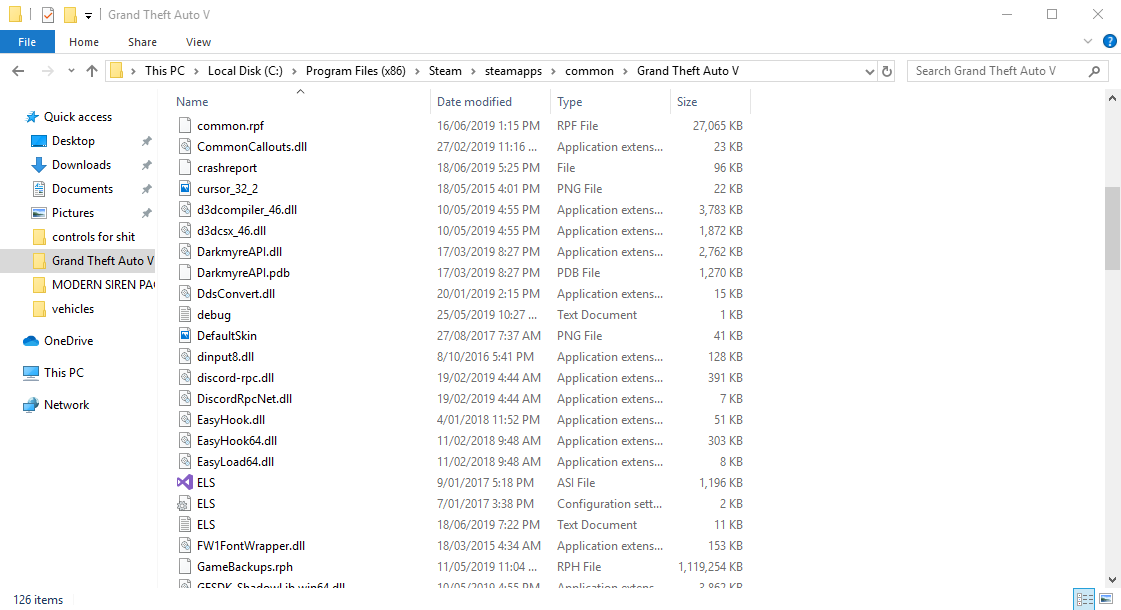
Task: Open the File menu
Action: click(27, 42)
